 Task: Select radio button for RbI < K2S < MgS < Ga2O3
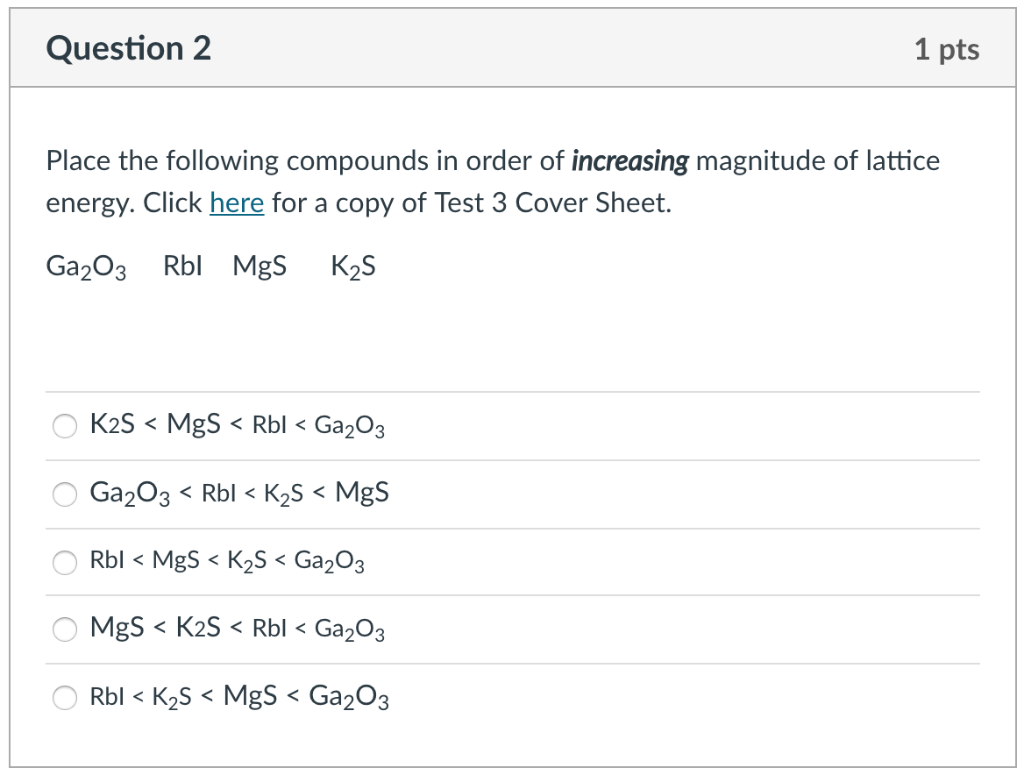click(x=64, y=697)
